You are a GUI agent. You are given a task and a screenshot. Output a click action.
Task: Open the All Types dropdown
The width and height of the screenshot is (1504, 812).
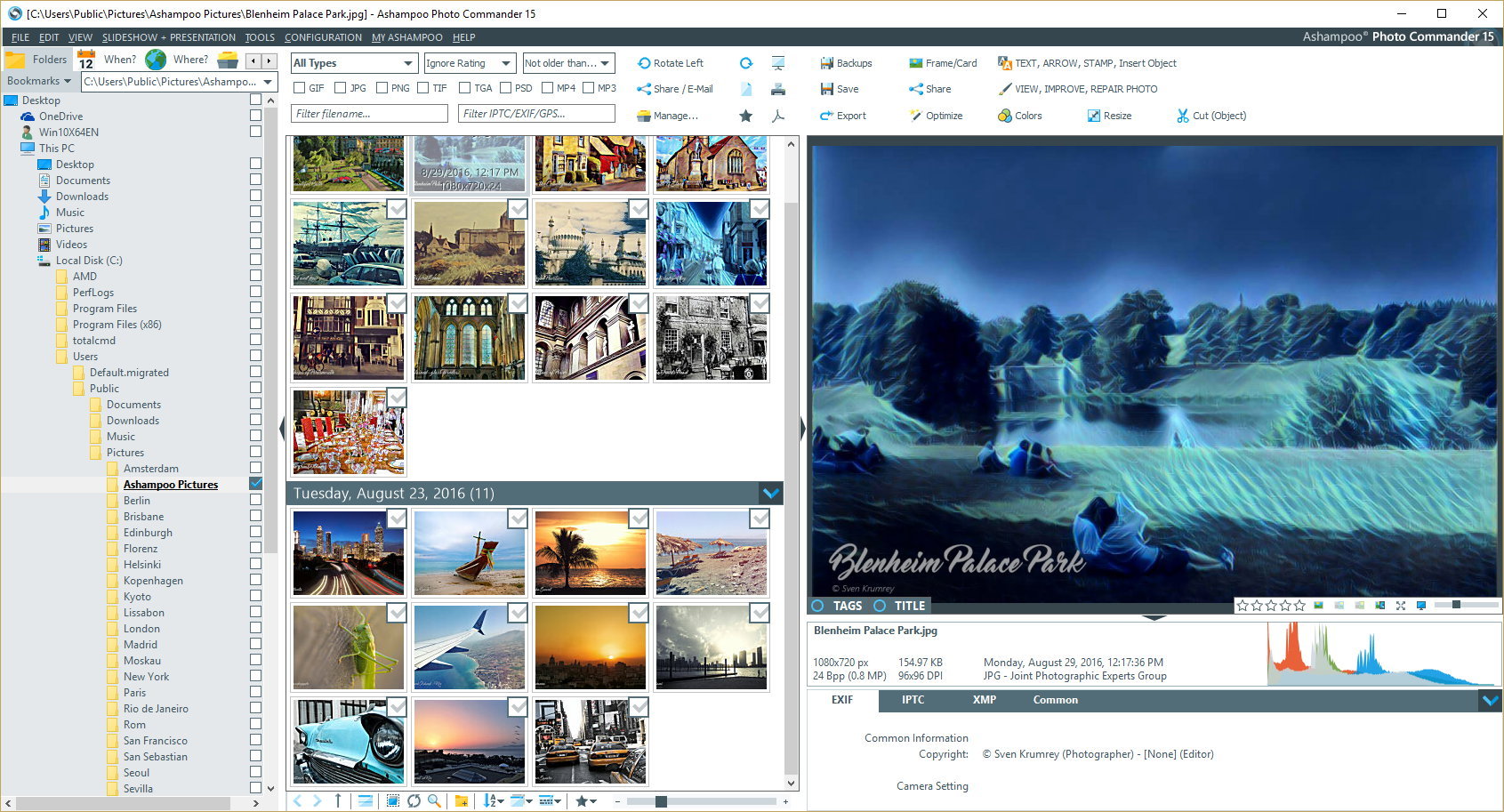coord(354,63)
